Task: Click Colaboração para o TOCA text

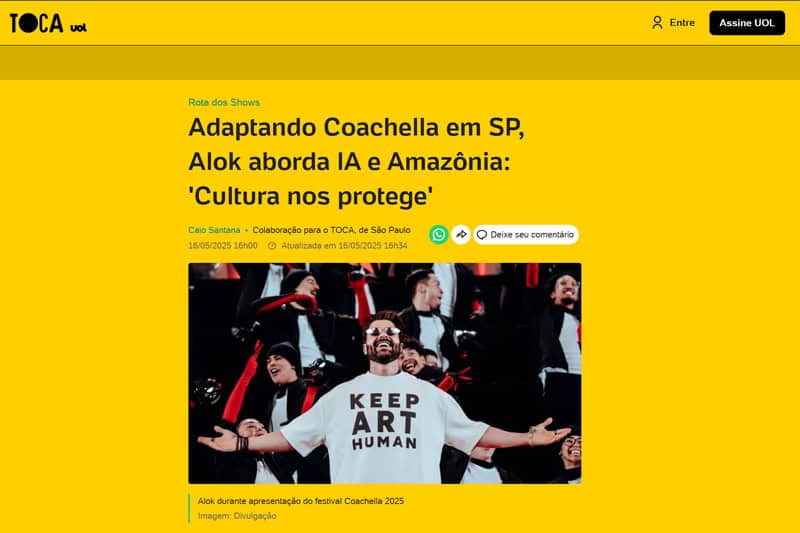Action: pos(331,230)
